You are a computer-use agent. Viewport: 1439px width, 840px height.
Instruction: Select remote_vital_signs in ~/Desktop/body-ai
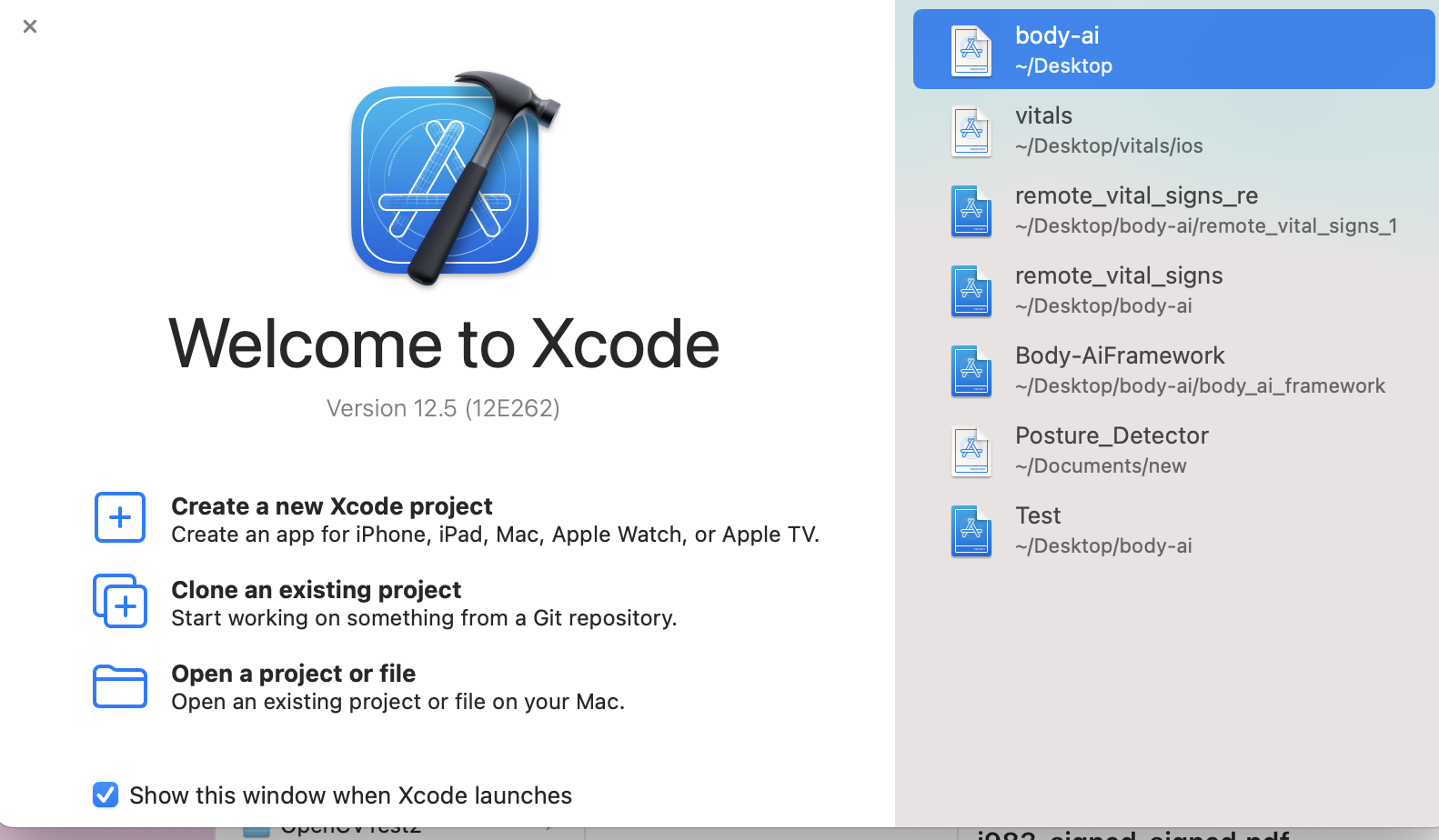click(1174, 289)
